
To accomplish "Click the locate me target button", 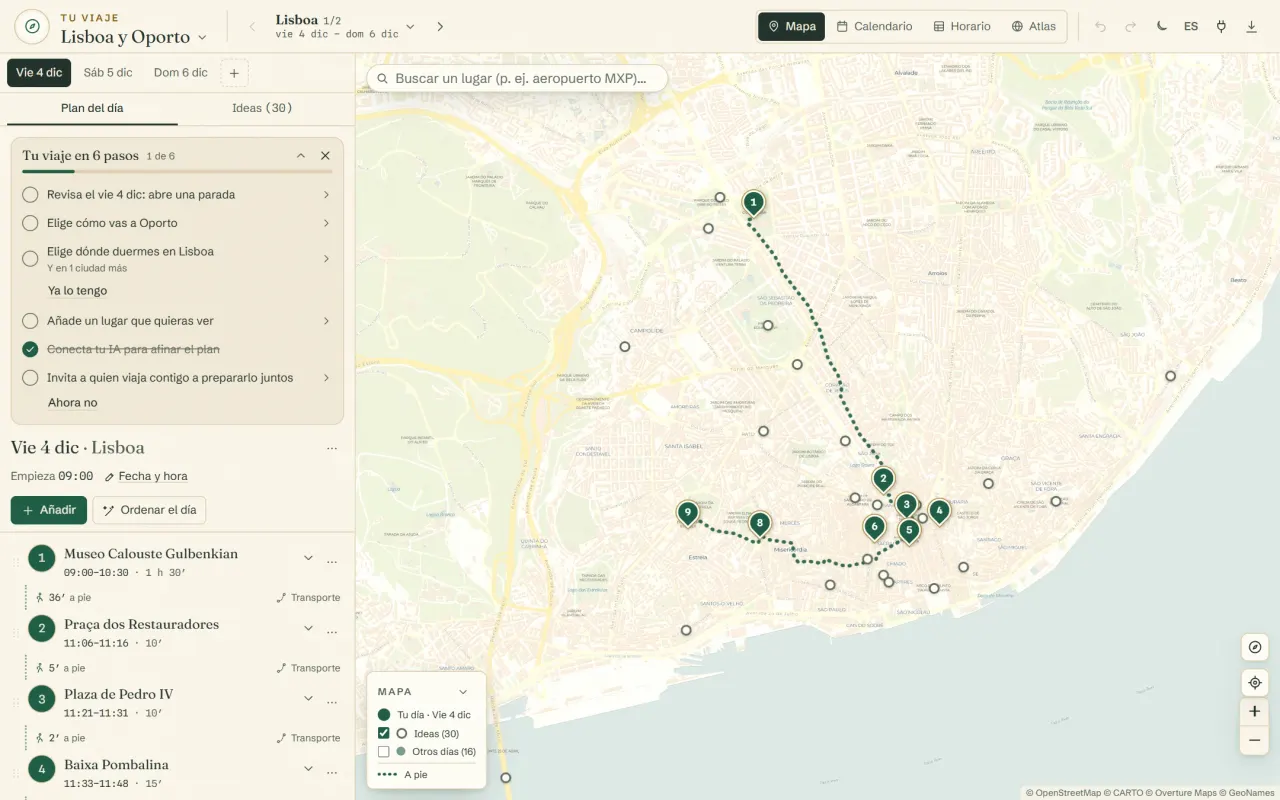I will coord(1255,683).
